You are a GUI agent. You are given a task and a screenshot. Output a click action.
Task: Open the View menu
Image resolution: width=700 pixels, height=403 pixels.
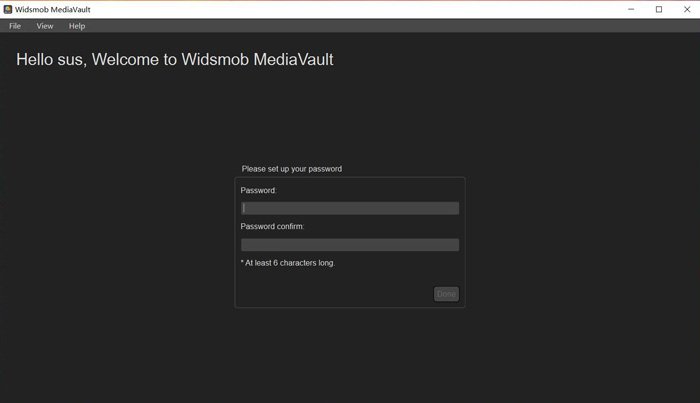click(45, 26)
